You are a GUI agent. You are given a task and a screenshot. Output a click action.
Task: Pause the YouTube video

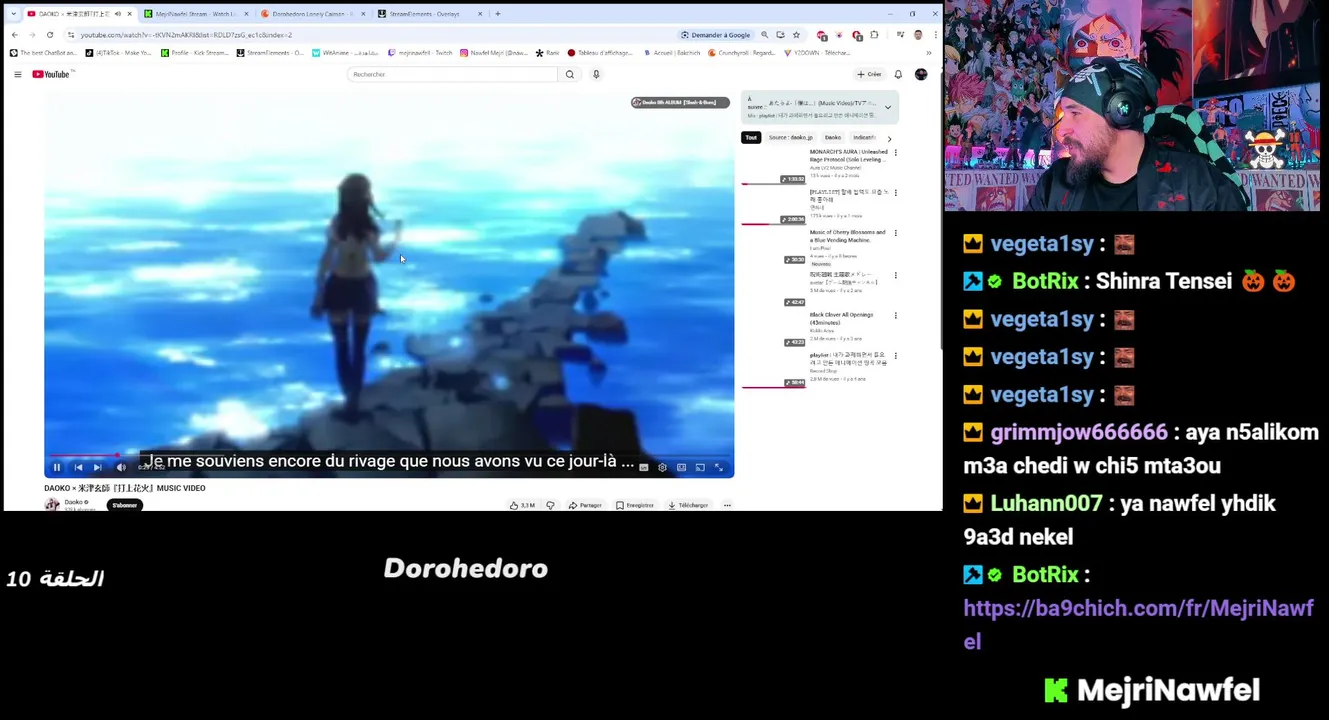57,467
